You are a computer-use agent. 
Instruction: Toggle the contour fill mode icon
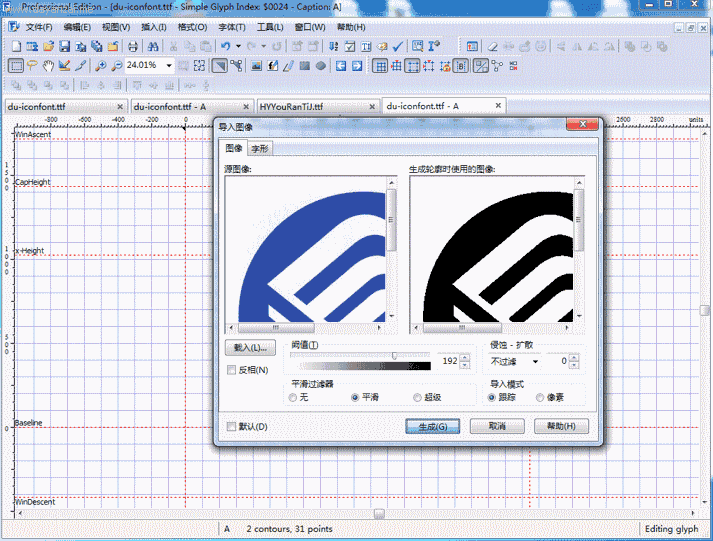click(220, 66)
